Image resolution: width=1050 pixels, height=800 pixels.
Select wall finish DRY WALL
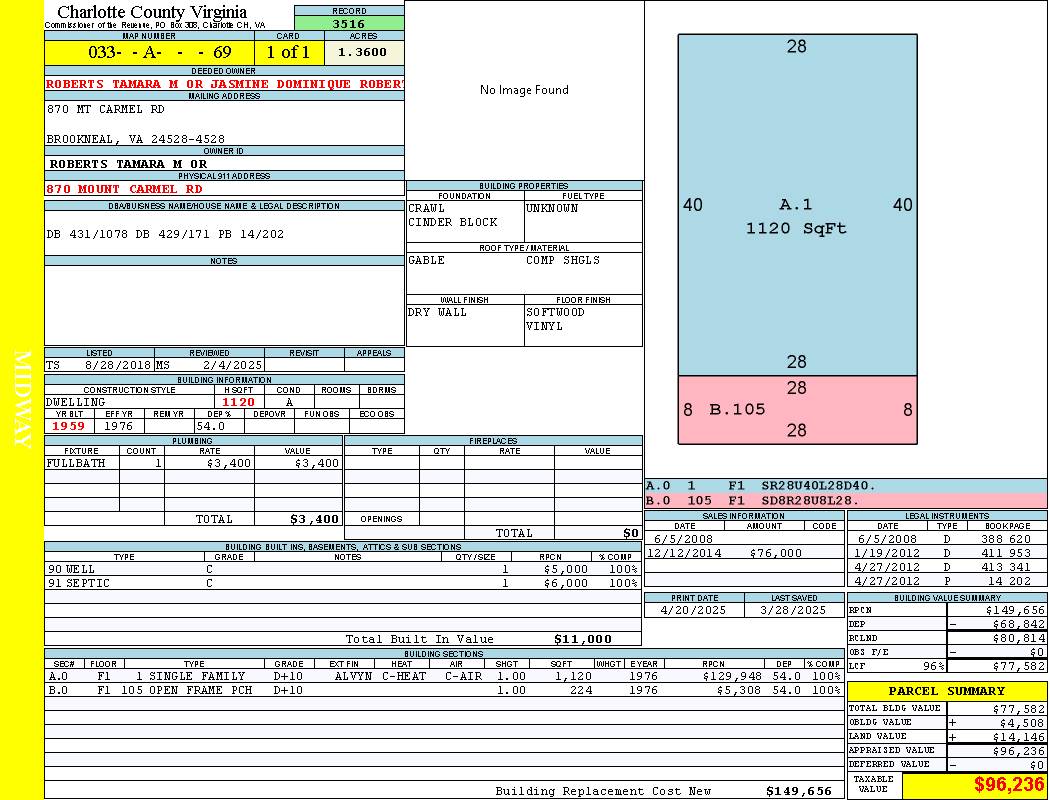437,313
